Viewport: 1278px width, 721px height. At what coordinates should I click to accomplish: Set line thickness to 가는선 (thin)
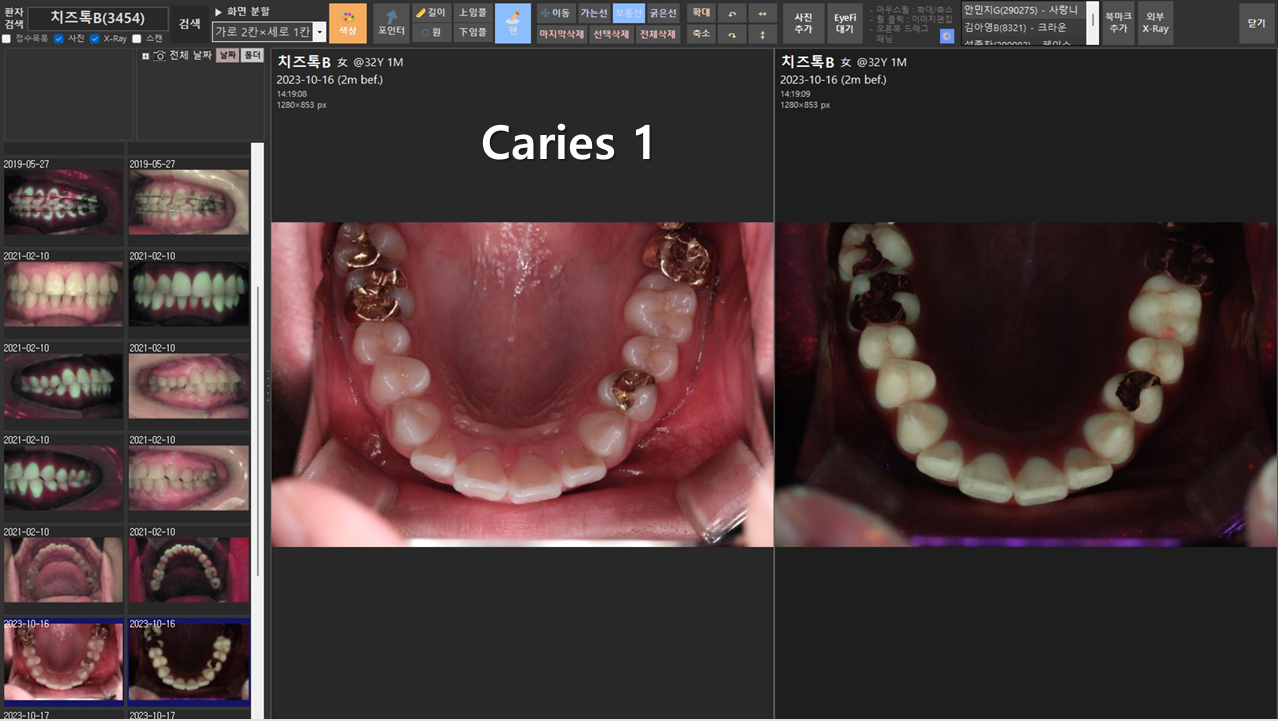coord(594,13)
